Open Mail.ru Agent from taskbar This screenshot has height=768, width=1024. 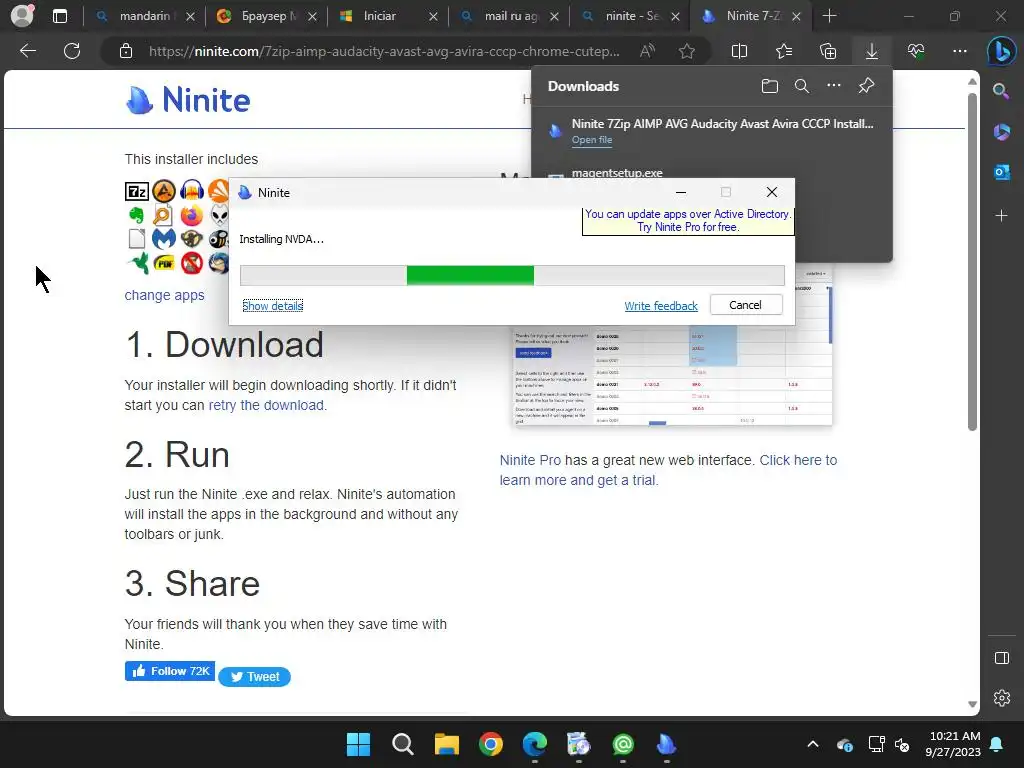point(622,744)
